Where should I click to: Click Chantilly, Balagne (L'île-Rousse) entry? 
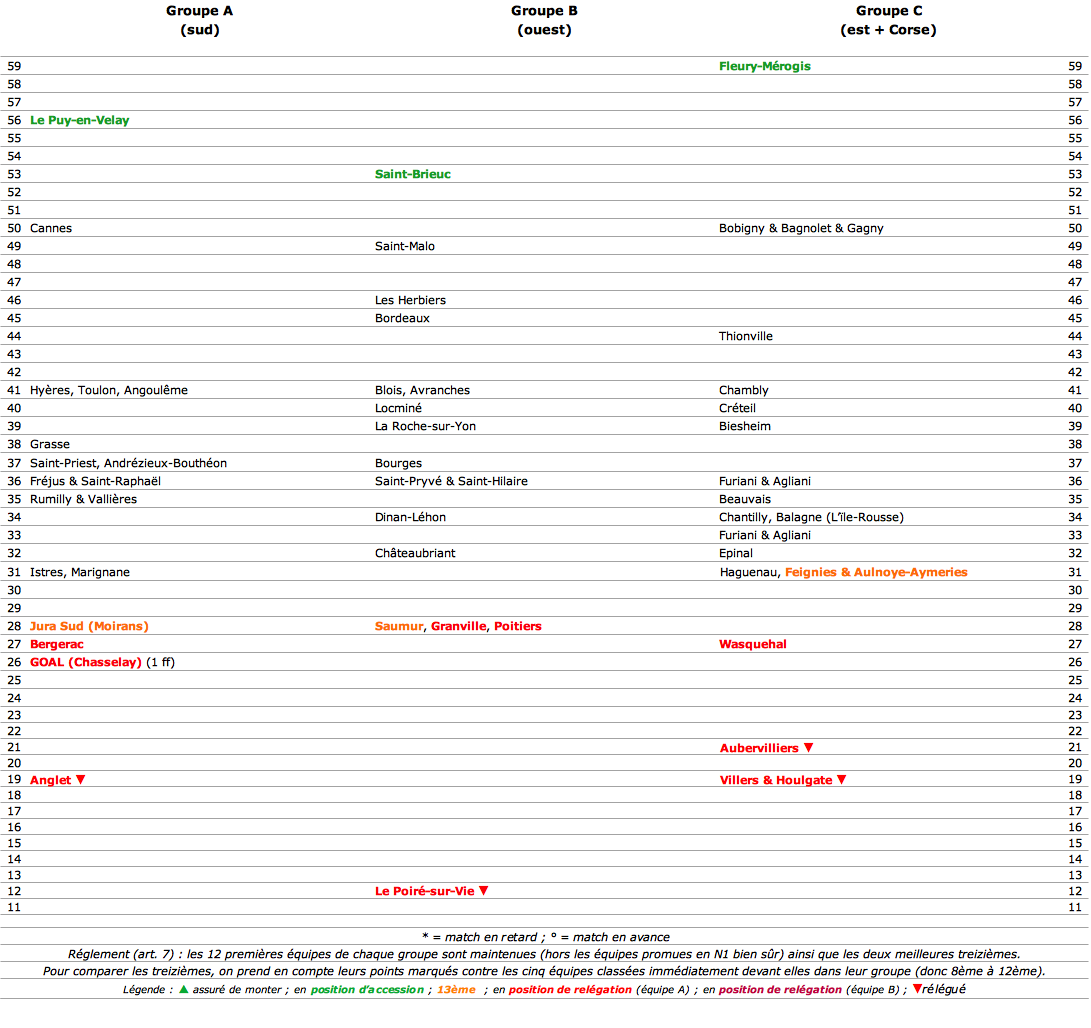pyautogui.click(x=811, y=517)
